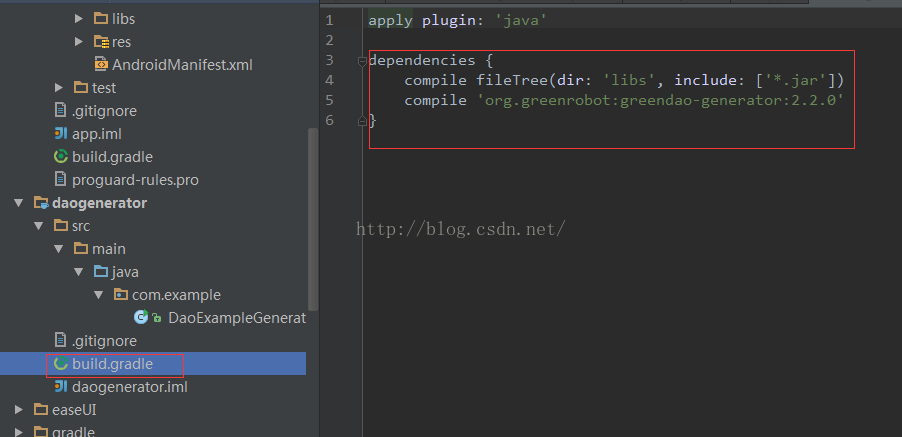Collapse the main folder arrow
Screen dimensions: 902x437
click(x=59, y=249)
